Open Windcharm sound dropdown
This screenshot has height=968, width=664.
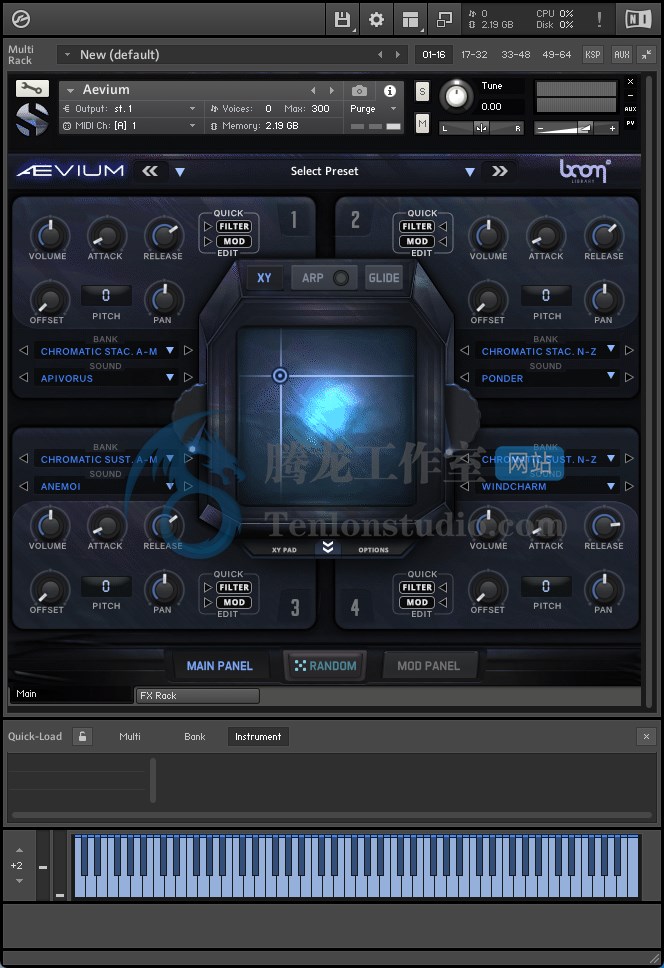(x=611, y=486)
